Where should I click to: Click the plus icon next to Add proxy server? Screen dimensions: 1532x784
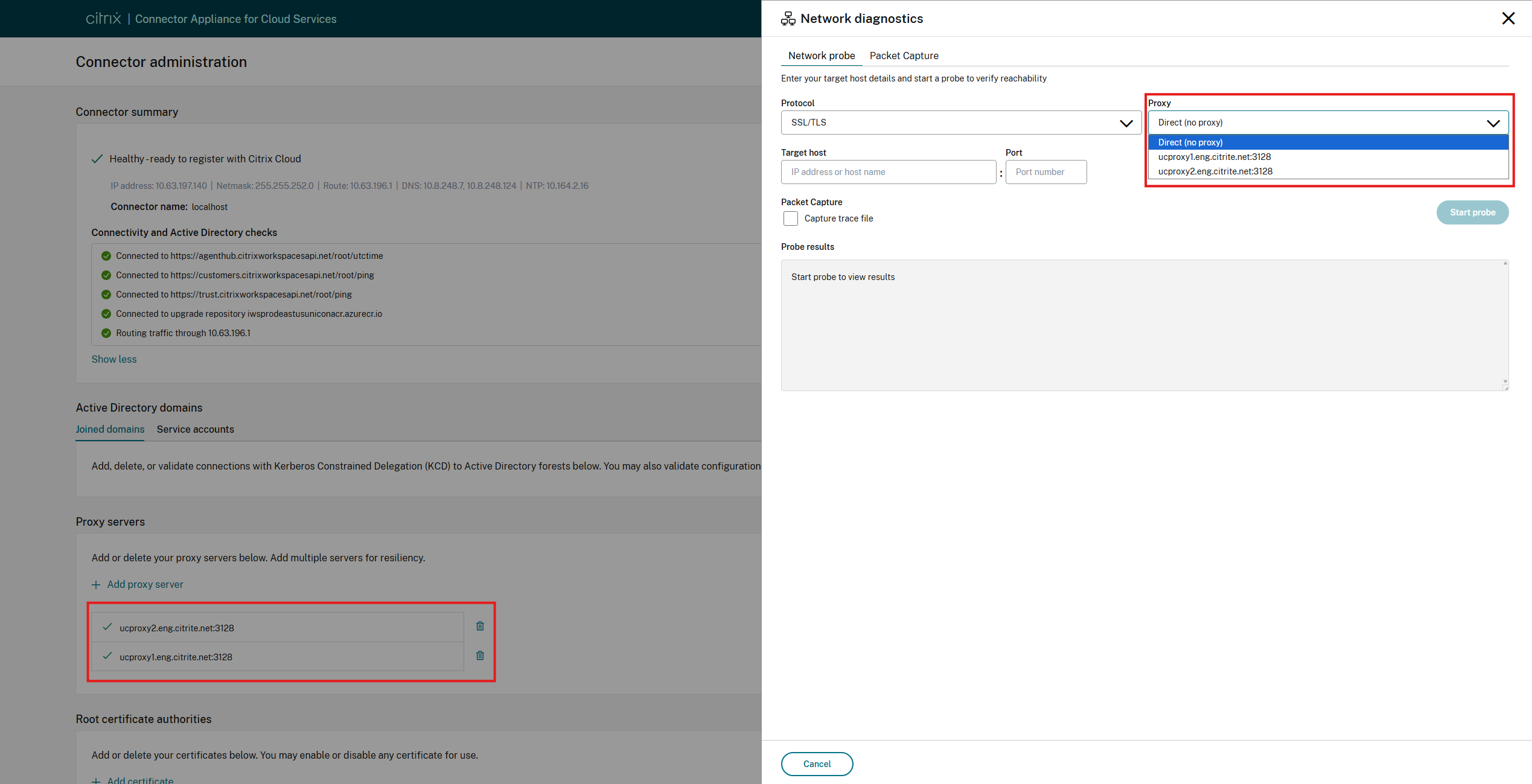coord(95,584)
